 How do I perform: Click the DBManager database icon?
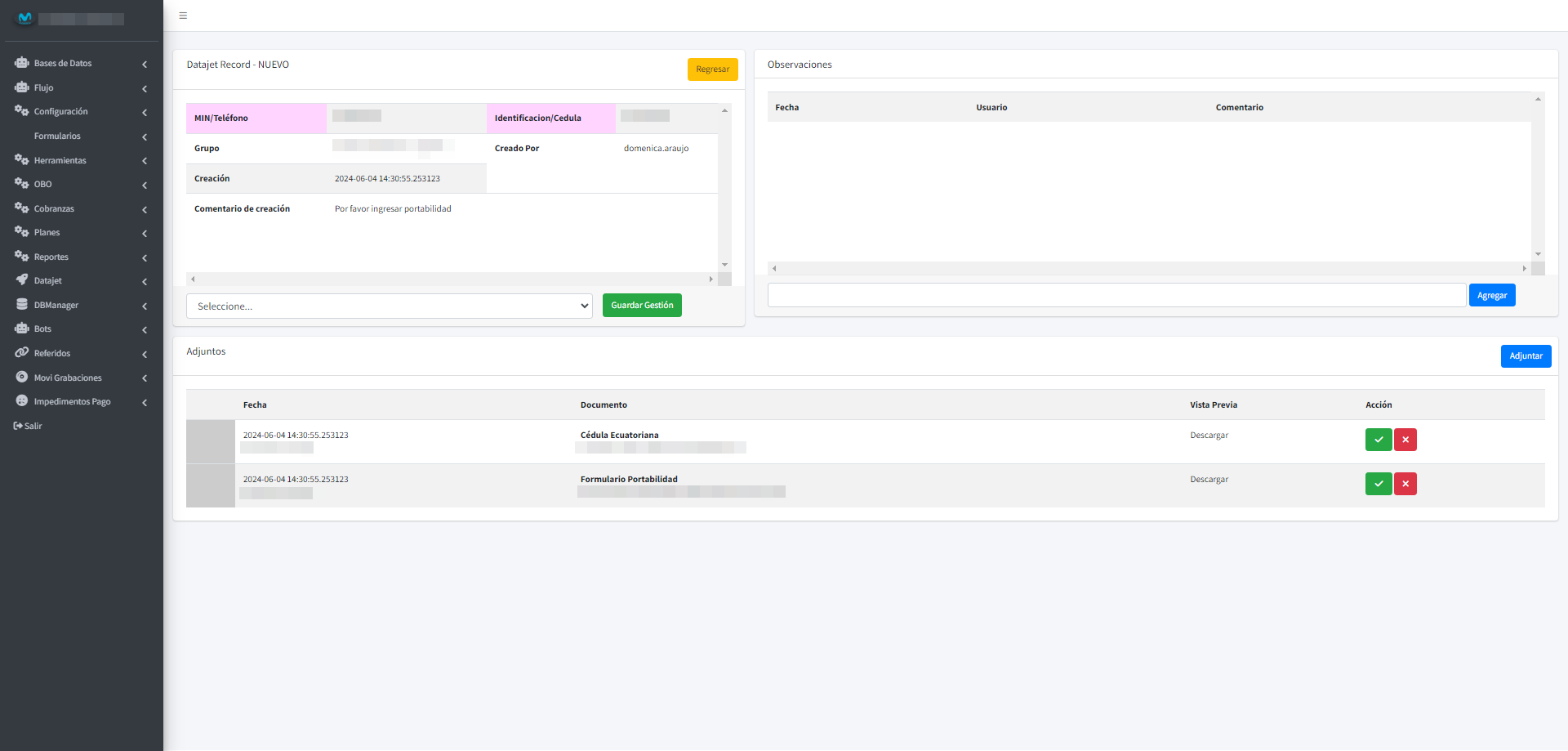pos(22,305)
